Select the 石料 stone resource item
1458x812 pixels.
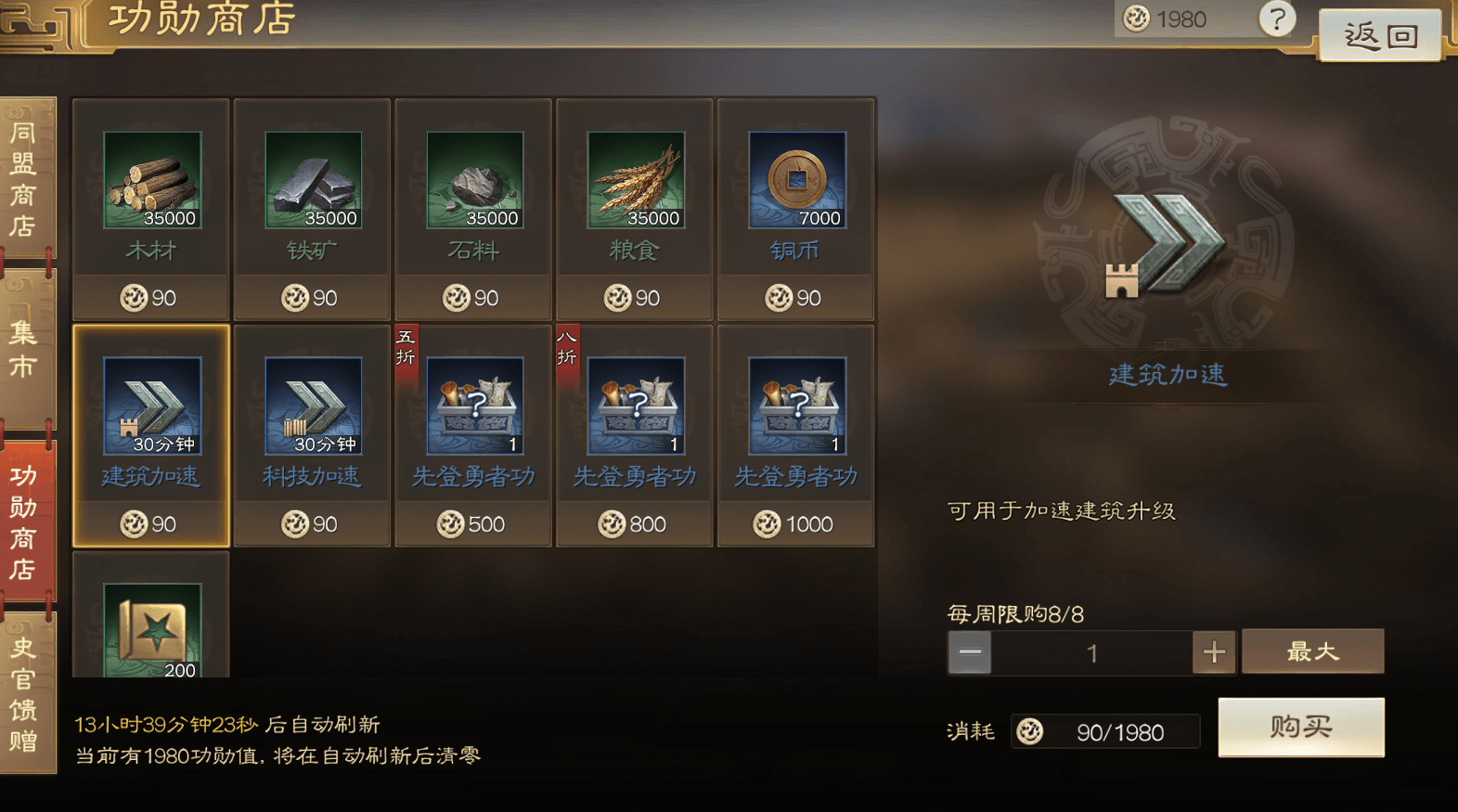[473, 210]
